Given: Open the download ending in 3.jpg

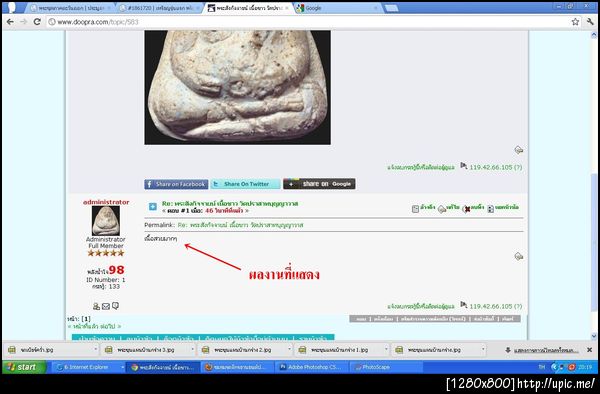Looking at the screenshot, I should pyautogui.click(x=146, y=350).
